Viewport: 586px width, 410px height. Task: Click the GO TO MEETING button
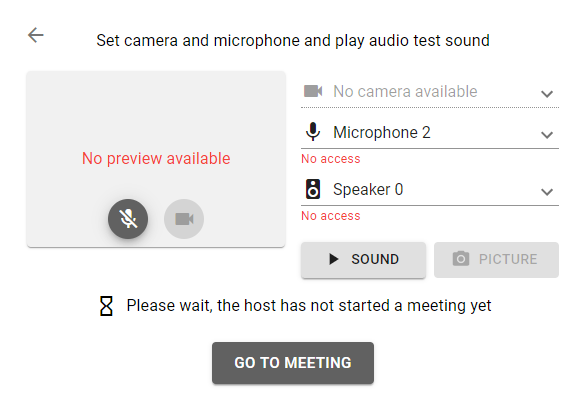293,363
